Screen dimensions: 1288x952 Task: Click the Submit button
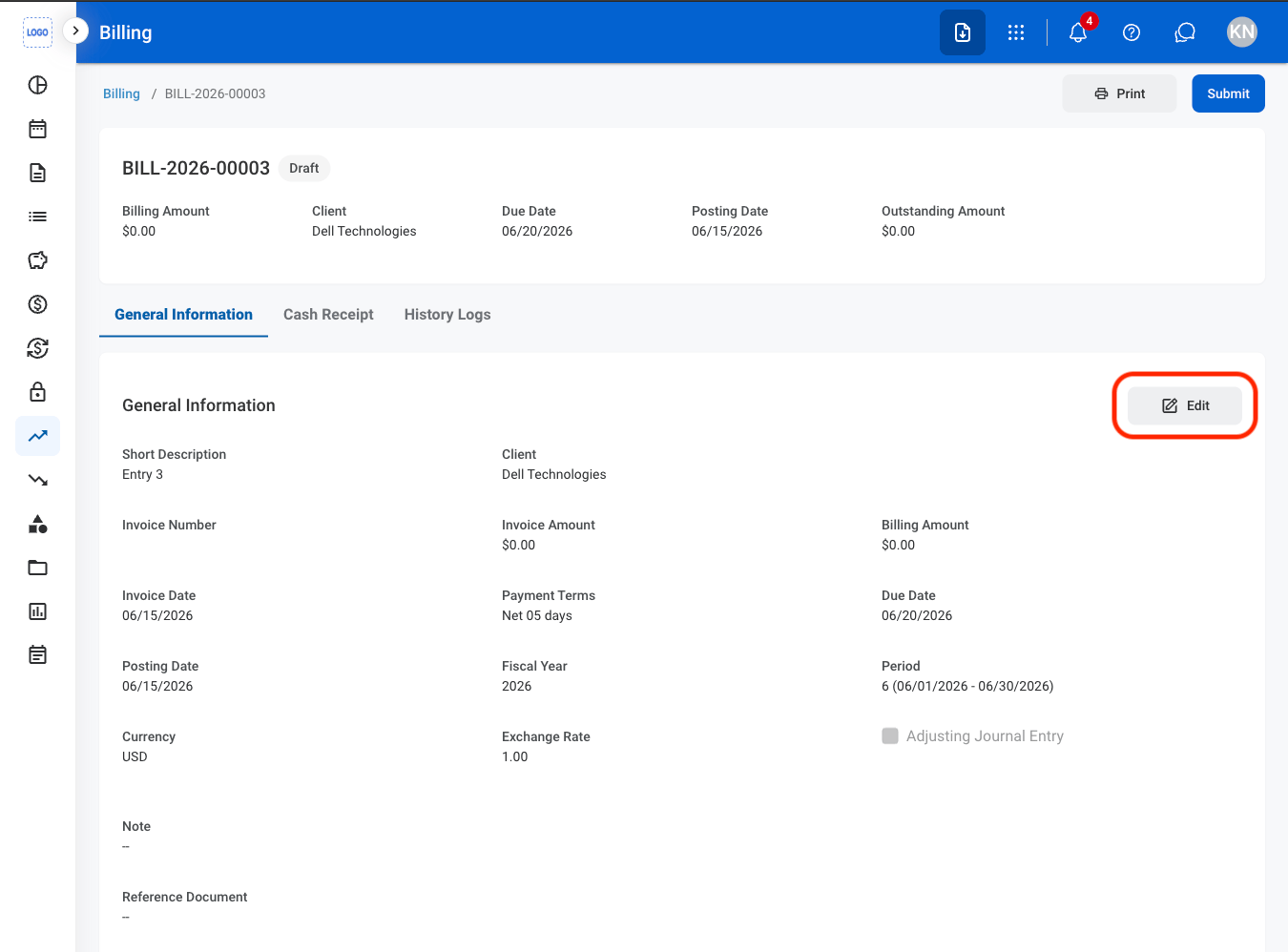coord(1228,93)
